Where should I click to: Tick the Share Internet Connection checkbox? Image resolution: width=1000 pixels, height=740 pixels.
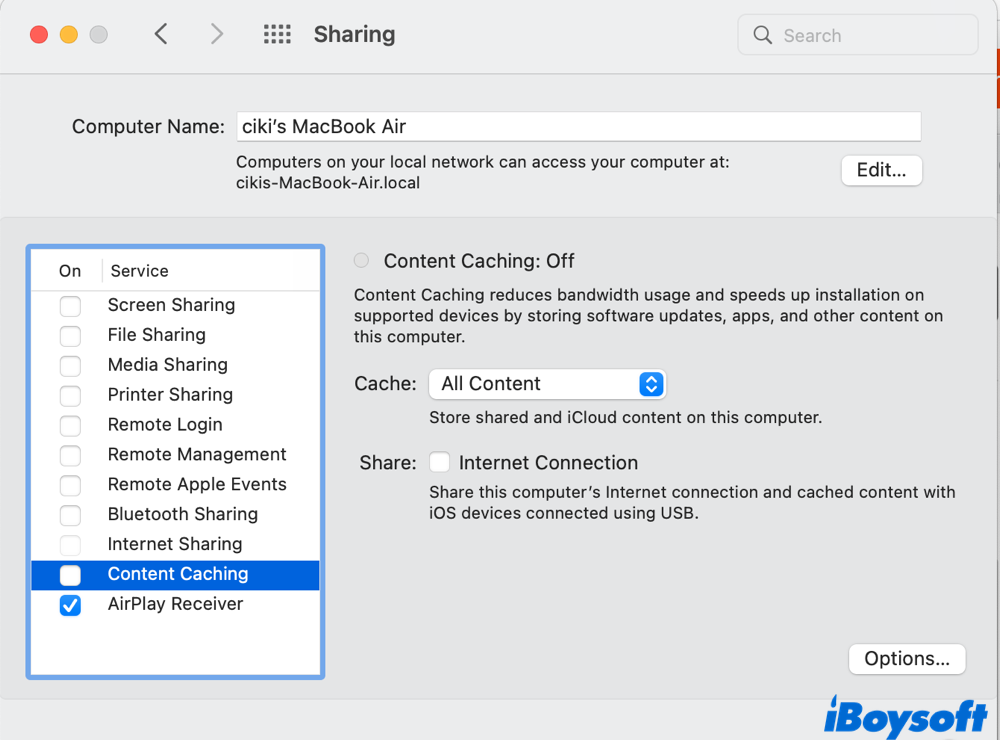tap(439, 463)
